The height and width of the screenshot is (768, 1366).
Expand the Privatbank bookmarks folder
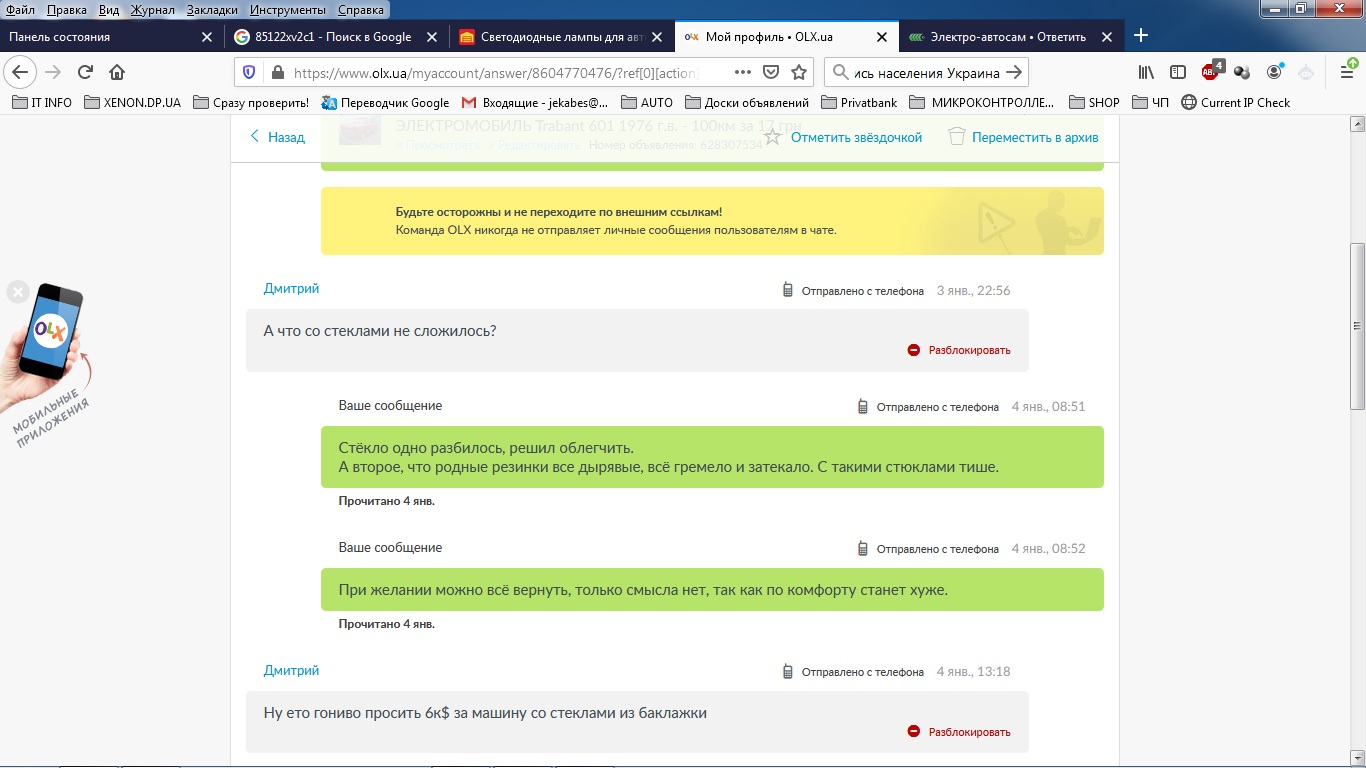pyautogui.click(x=859, y=102)
